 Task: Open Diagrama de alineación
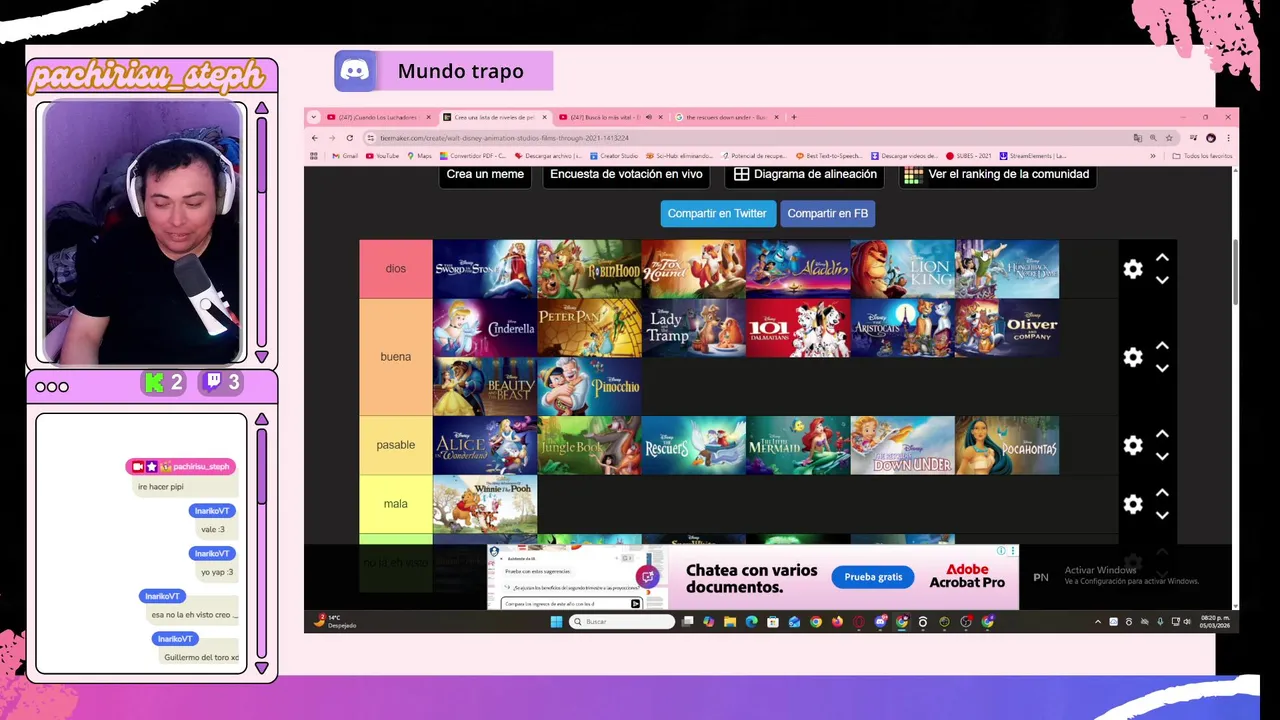pos(805,175)
